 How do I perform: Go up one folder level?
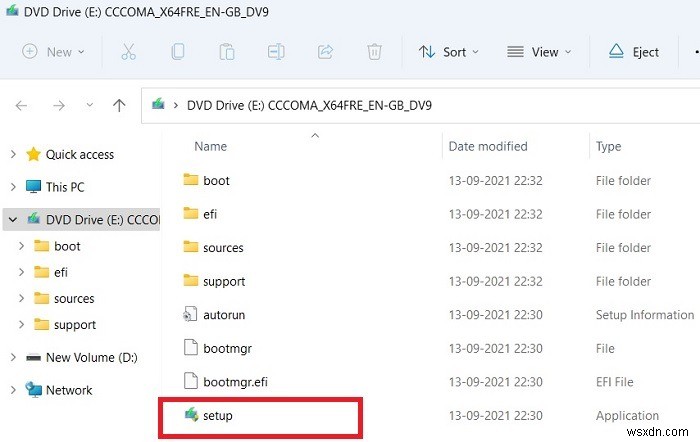click(x=119, y=105)
